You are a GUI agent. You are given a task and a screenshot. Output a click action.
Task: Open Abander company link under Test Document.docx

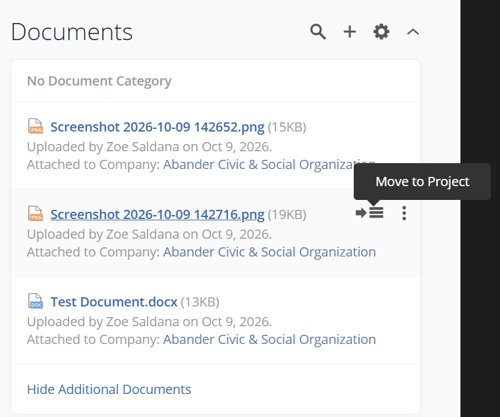click(x=269, y=339)
